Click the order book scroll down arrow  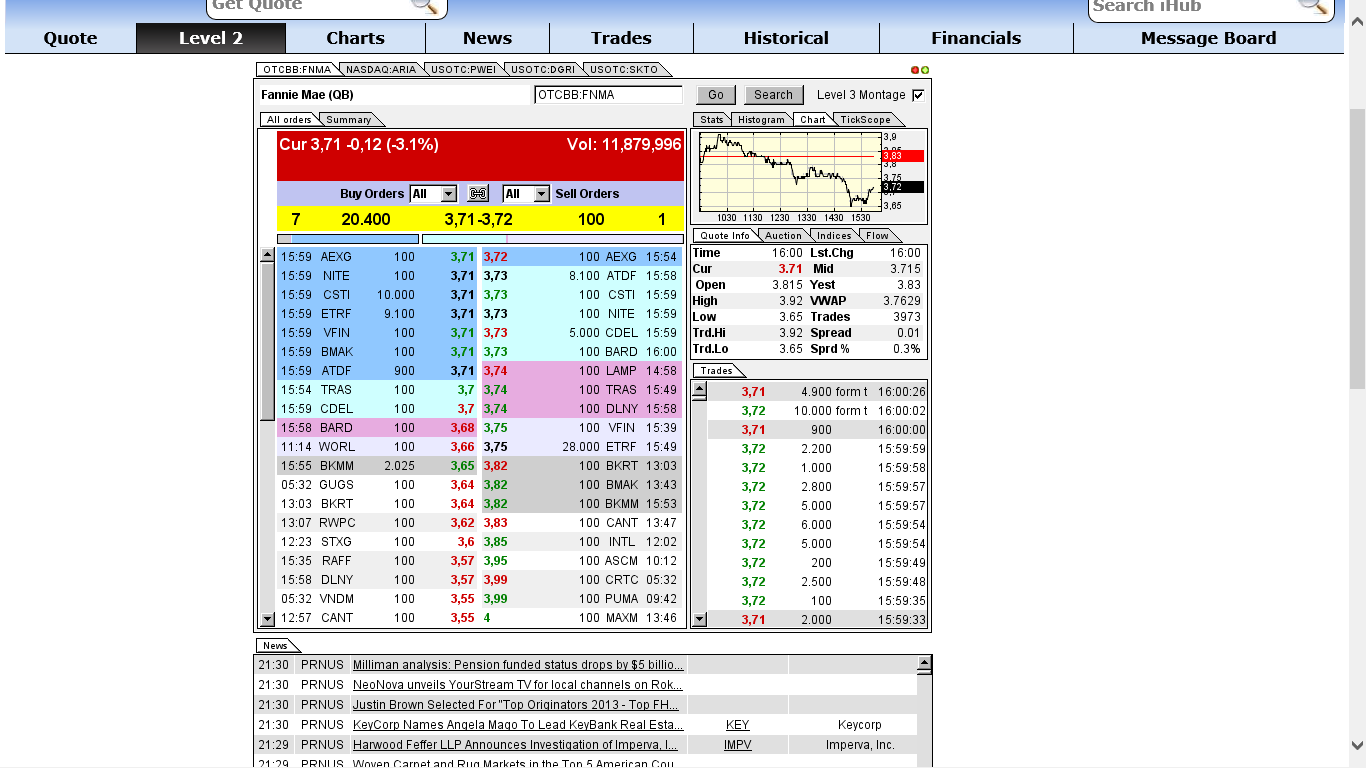tap(267, 619)
